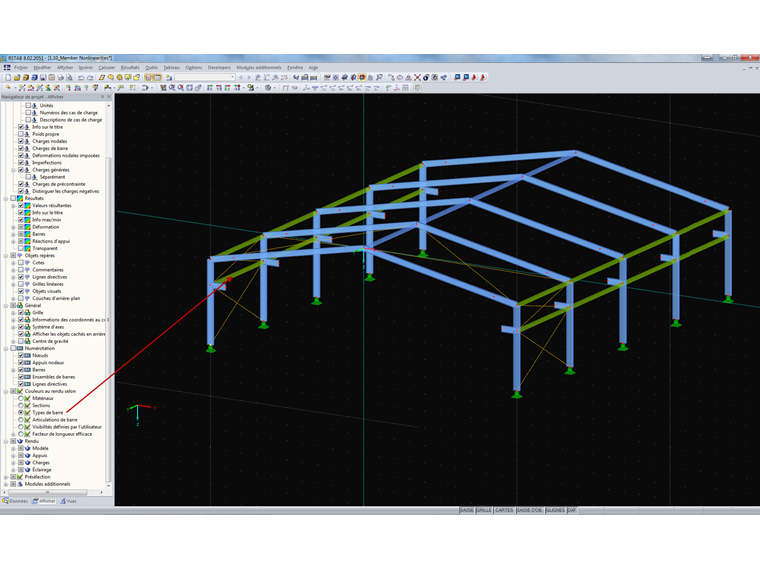
Task: Click the red crossed-out X toolbar icon
Action: point(417,78)
